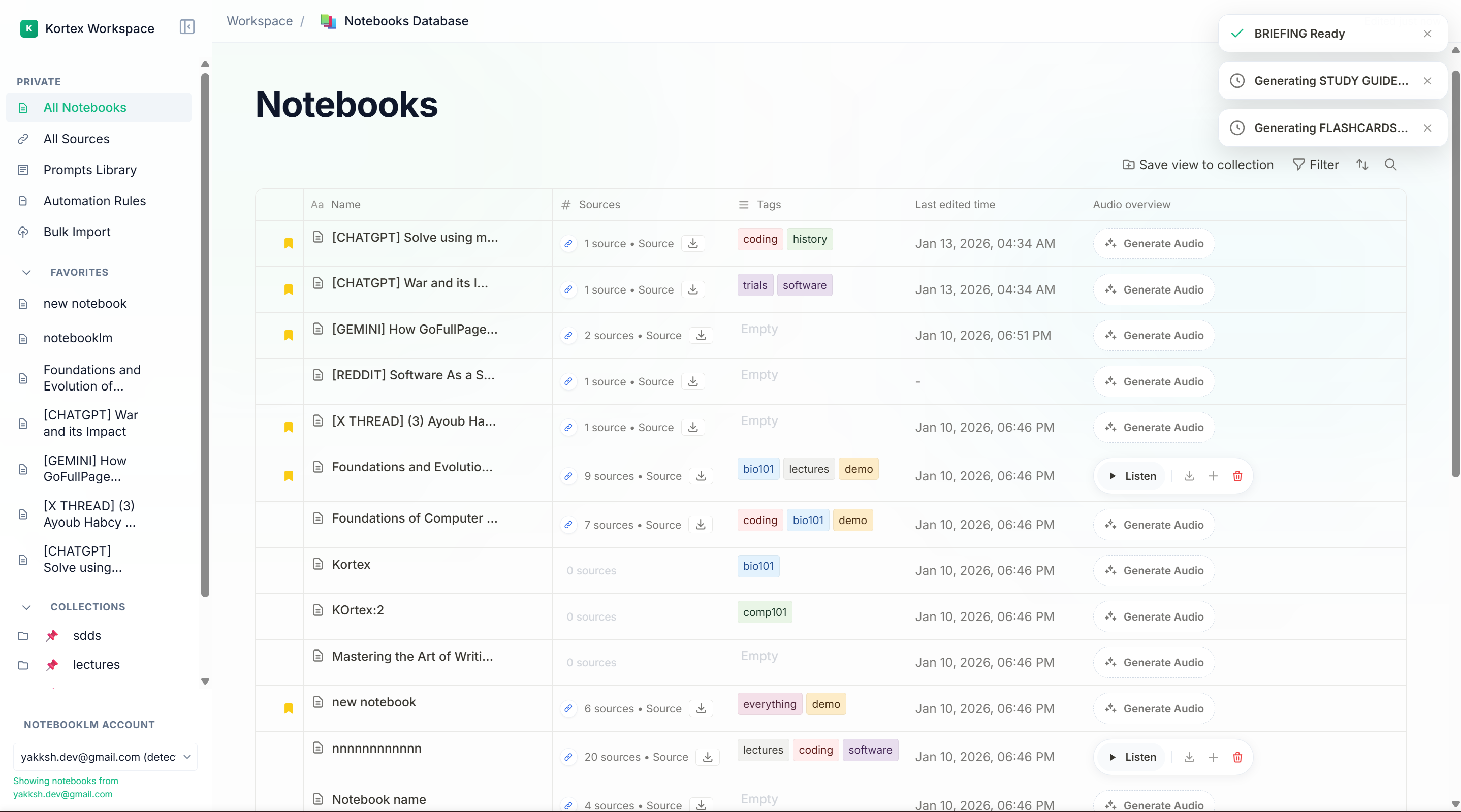
Task: Toggle bookmark on [CHATGPT] War and its I... row
Action: pos(289,289)
